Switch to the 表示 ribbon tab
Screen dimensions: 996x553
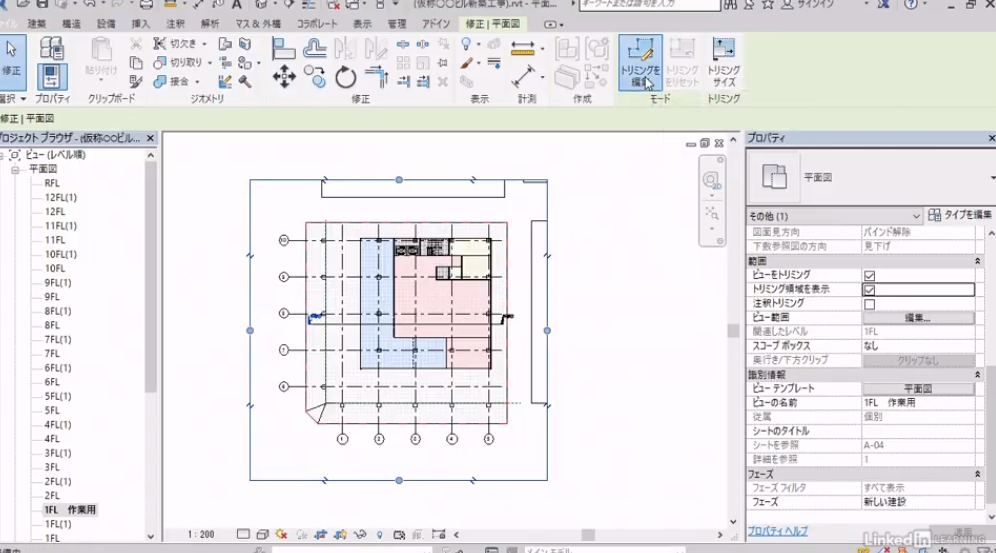(x=362, y=23)
